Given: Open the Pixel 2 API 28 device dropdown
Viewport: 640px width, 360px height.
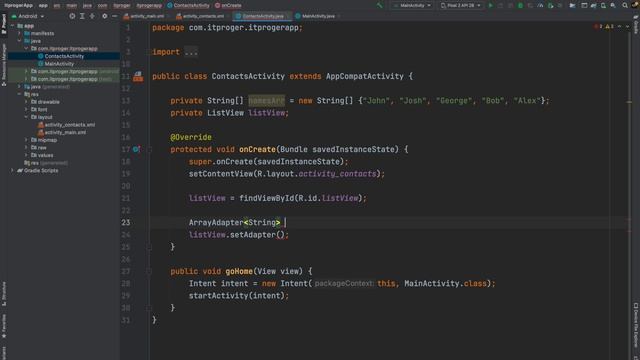Looking at the screenshot, I should tap(461, 5).
